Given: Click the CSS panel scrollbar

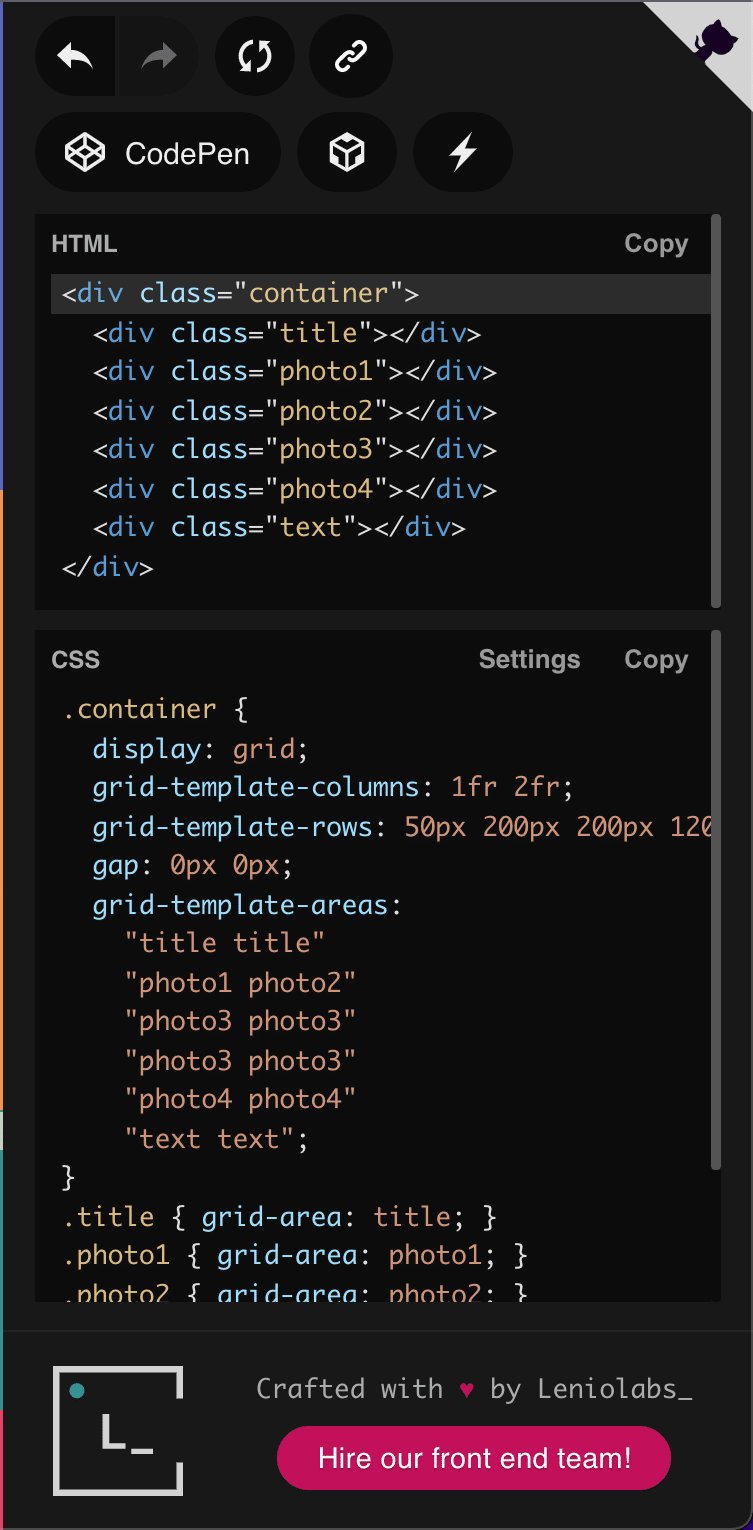Looking at the screenshot, I should click(x=716, y=900).
